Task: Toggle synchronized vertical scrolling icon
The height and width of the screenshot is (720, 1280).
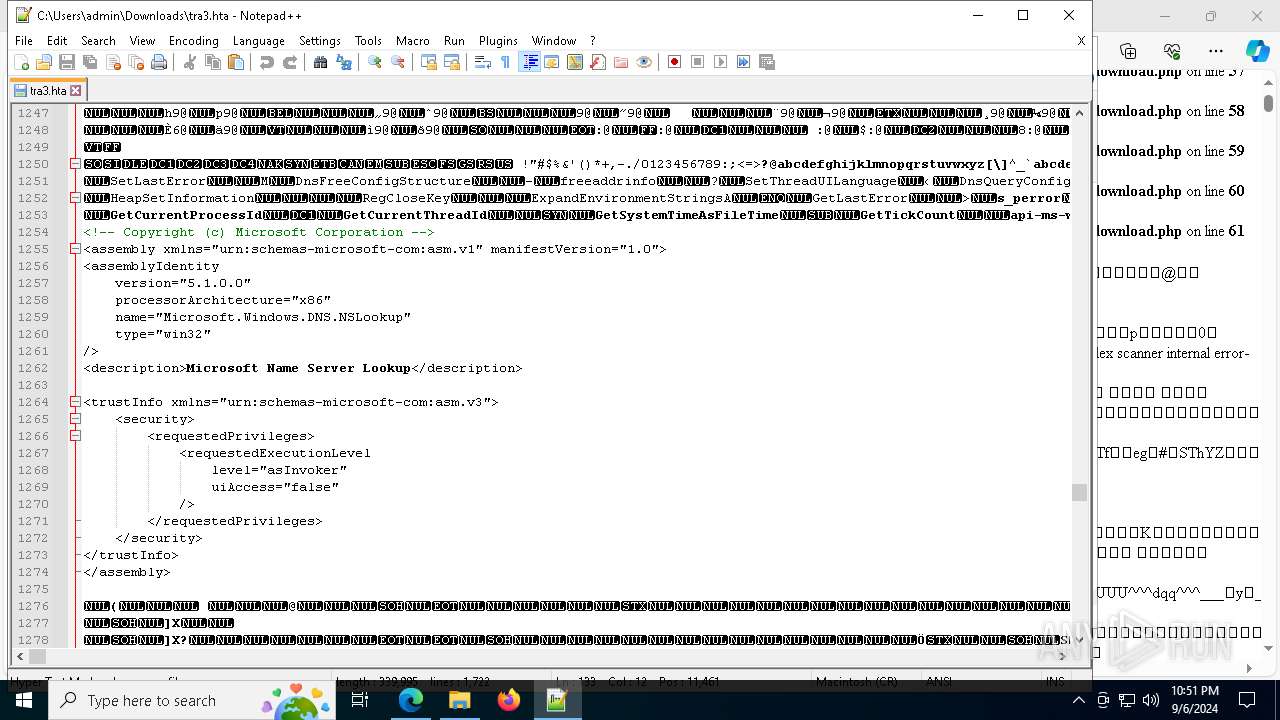Action: pos(428,62)
